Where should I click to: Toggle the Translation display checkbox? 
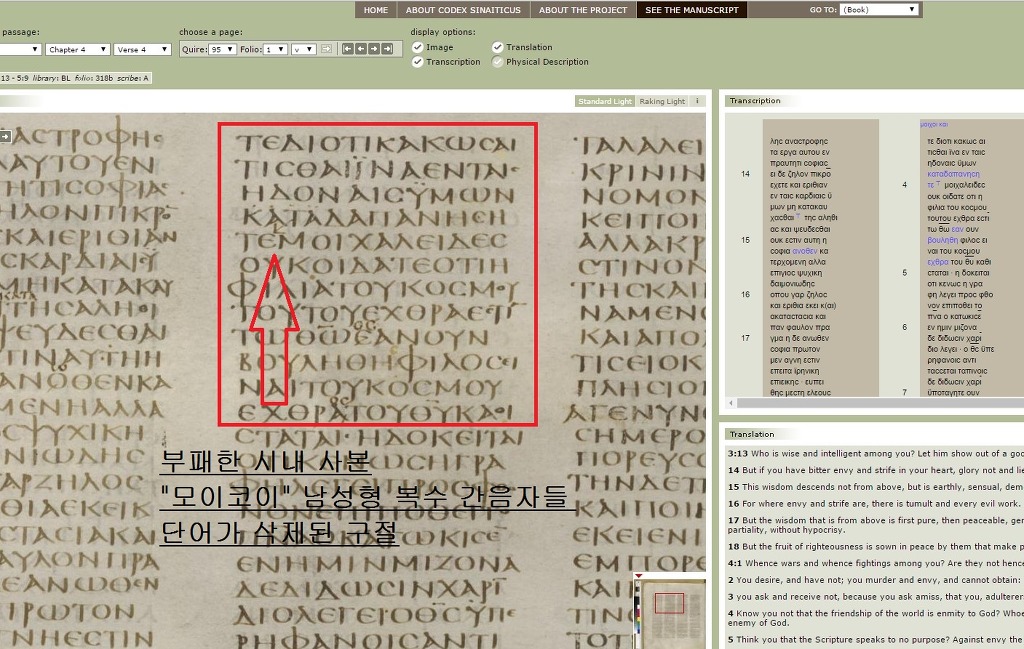tap(498, 47)
